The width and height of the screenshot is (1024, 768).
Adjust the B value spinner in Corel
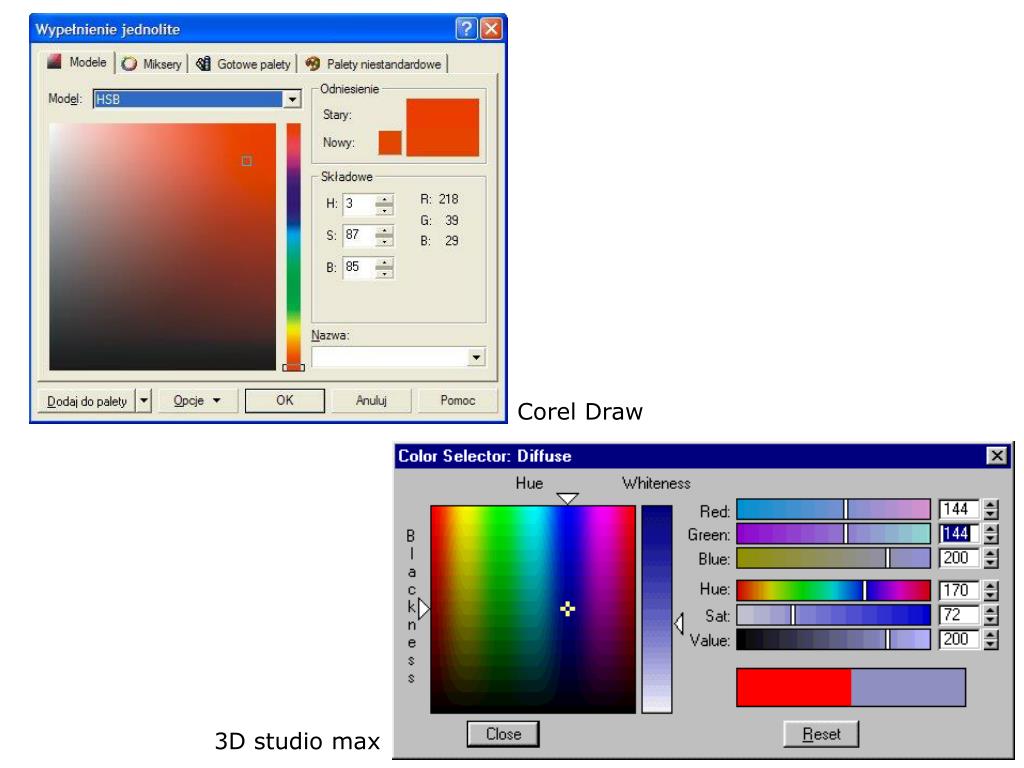coord(385,268)
